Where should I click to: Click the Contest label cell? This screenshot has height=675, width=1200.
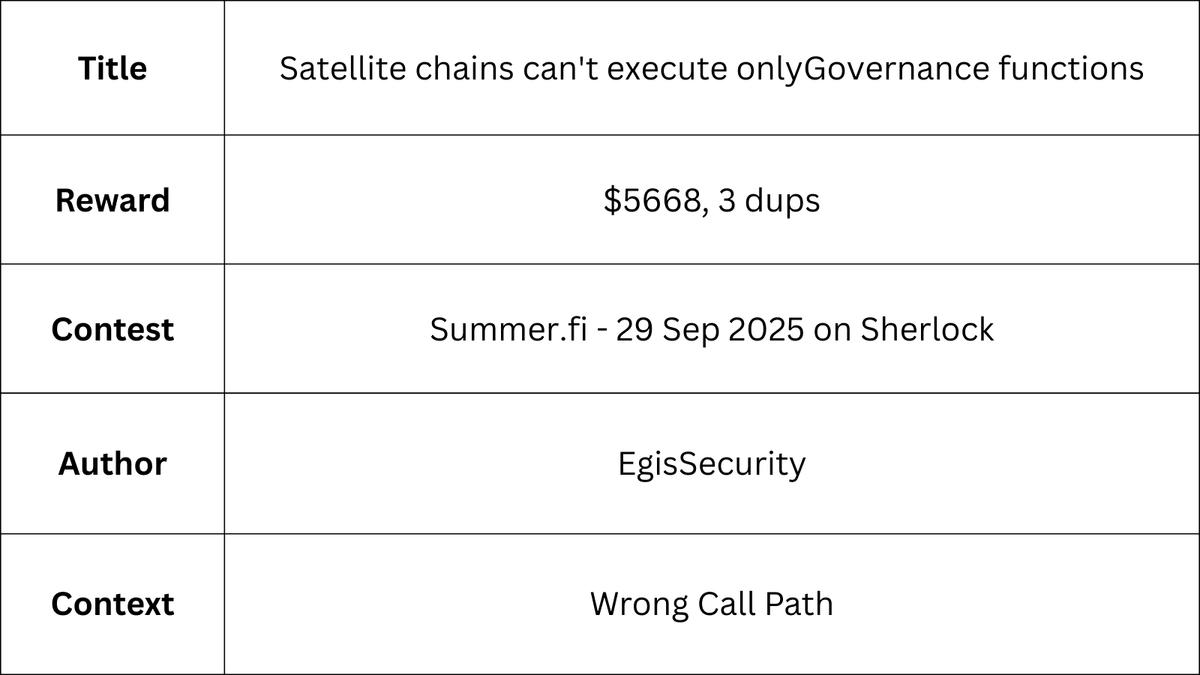pyautogui.click(x=112, y=329)
